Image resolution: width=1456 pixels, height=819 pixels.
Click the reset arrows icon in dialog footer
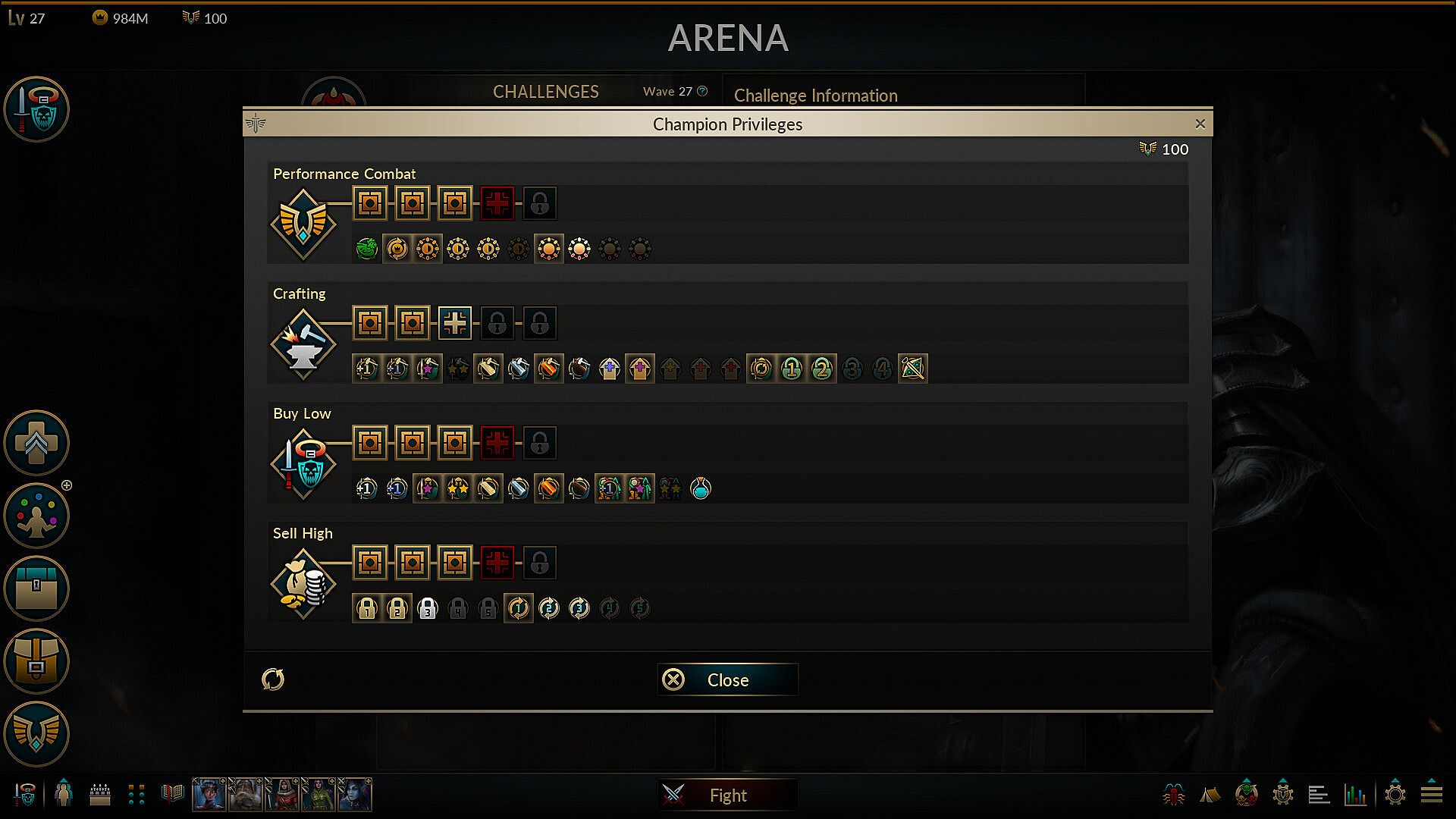[x=273, y=679]
